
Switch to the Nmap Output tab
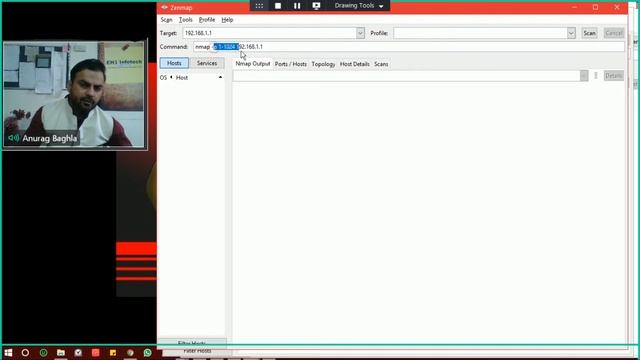coord(253,64)
